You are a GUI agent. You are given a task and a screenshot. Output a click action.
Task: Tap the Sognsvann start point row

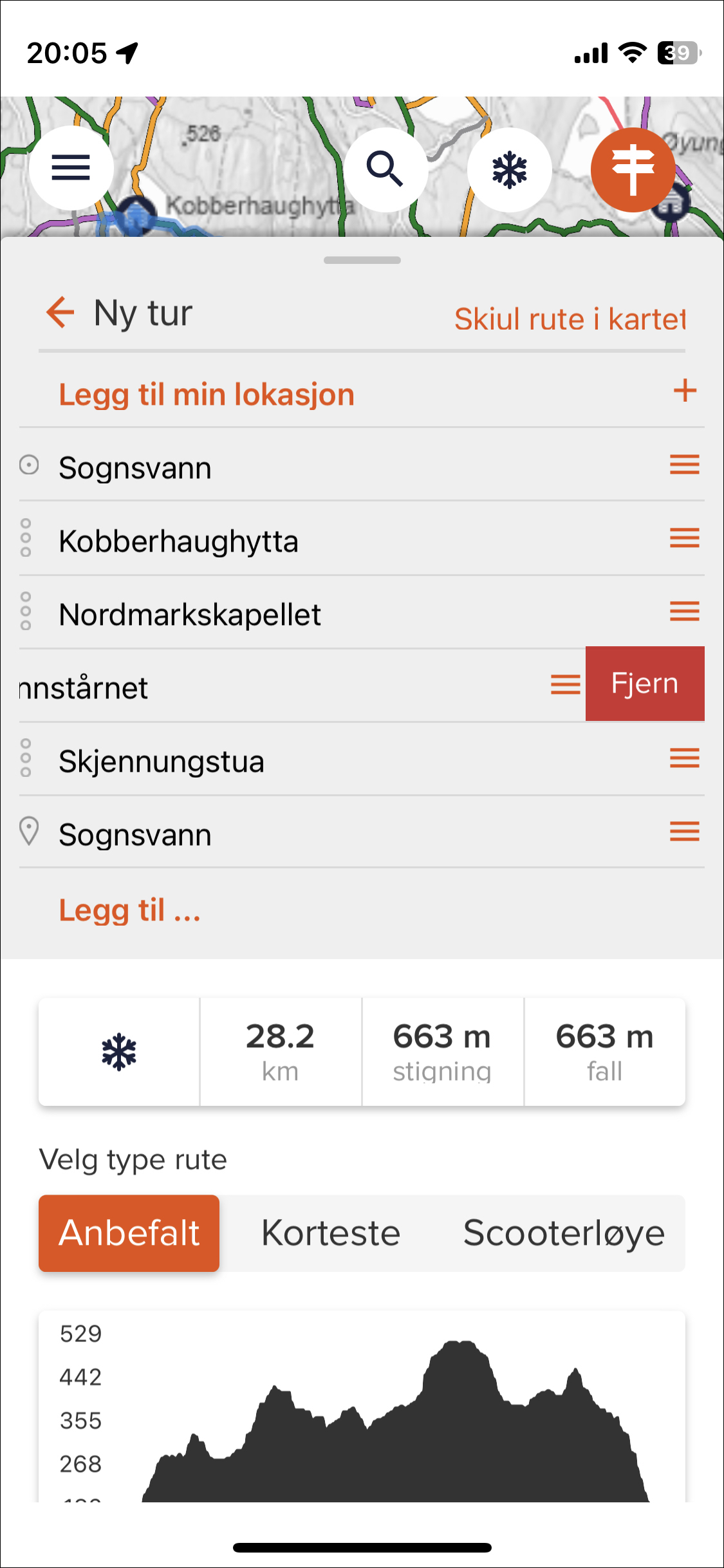click(x=362, y=465)
